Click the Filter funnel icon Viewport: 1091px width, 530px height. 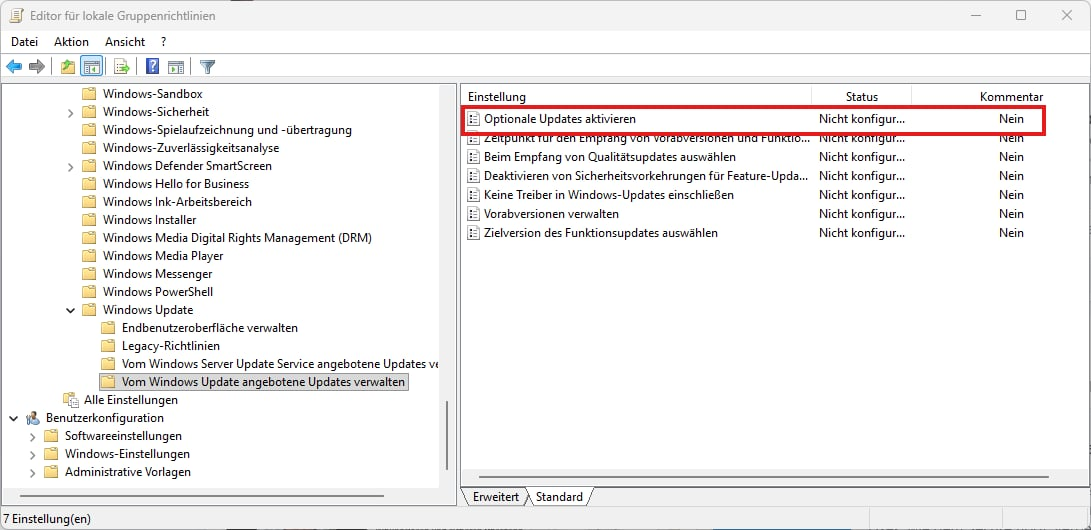(208, 67)
